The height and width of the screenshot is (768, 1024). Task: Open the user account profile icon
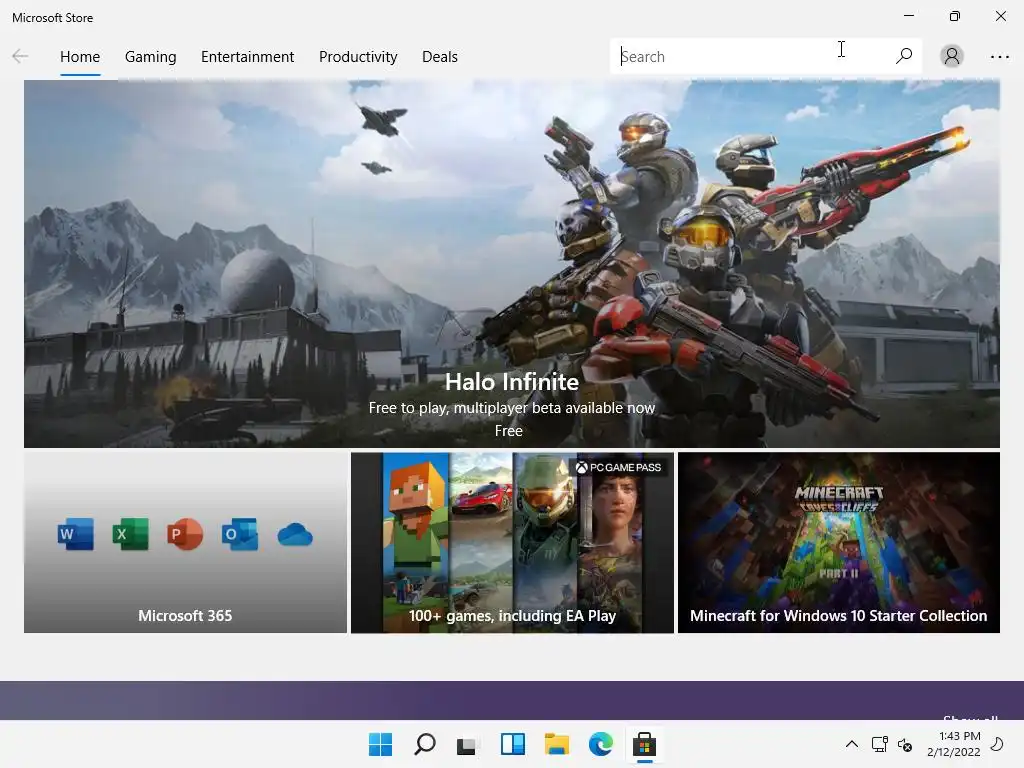[952, 56]
